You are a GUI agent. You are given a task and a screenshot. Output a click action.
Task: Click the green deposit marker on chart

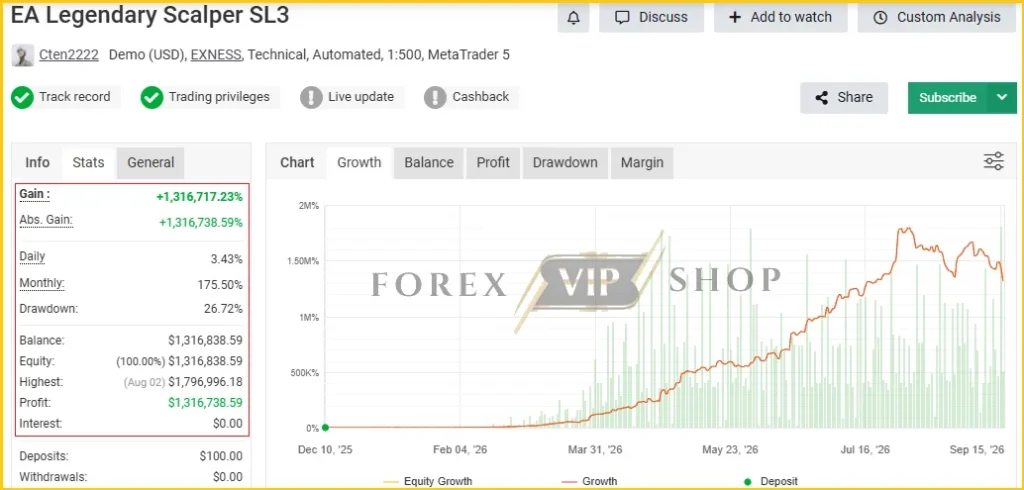click(x=325, y=428)
